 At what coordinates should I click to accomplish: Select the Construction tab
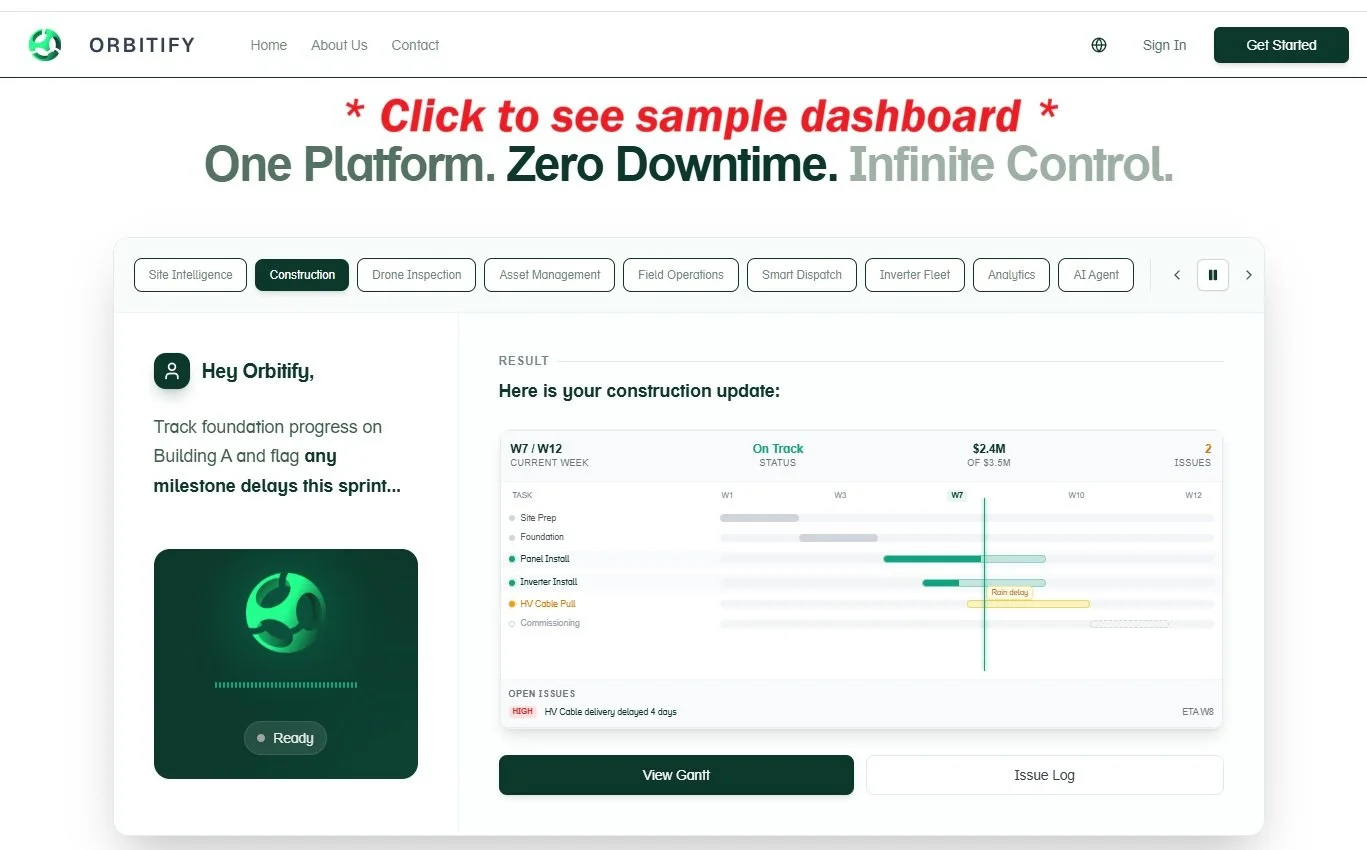coord(302,275)
